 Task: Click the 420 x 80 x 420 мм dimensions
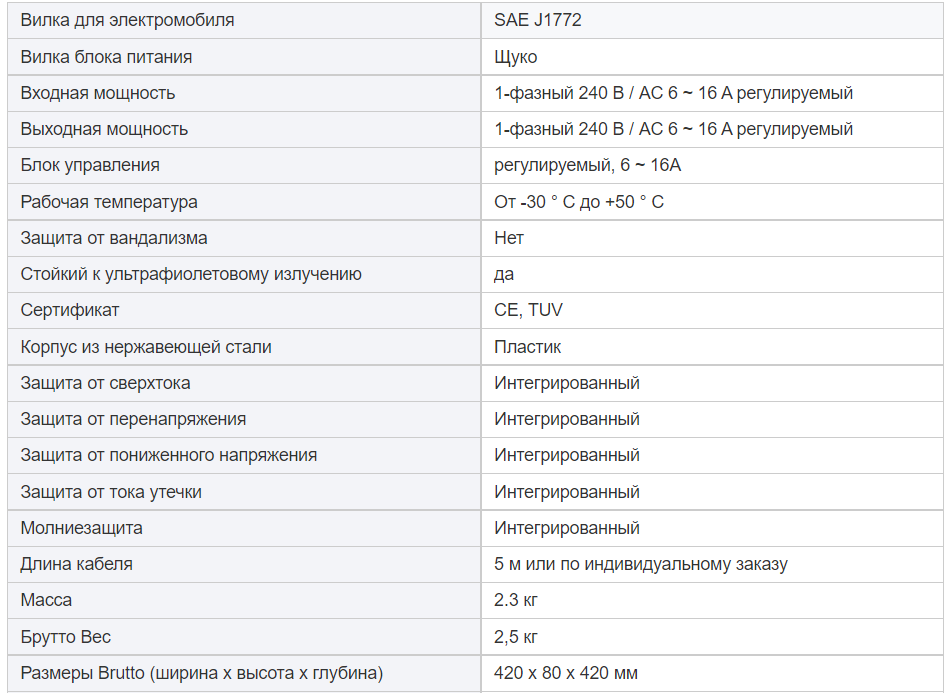coord(565,673)
